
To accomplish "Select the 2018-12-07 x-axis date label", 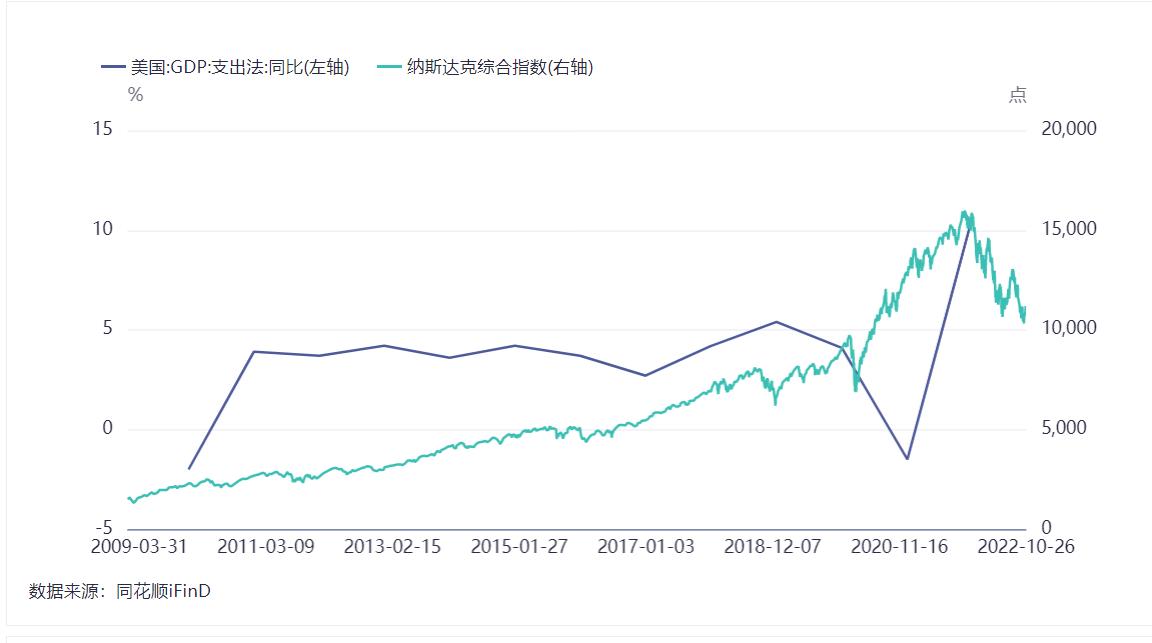I will pos(772,547).
